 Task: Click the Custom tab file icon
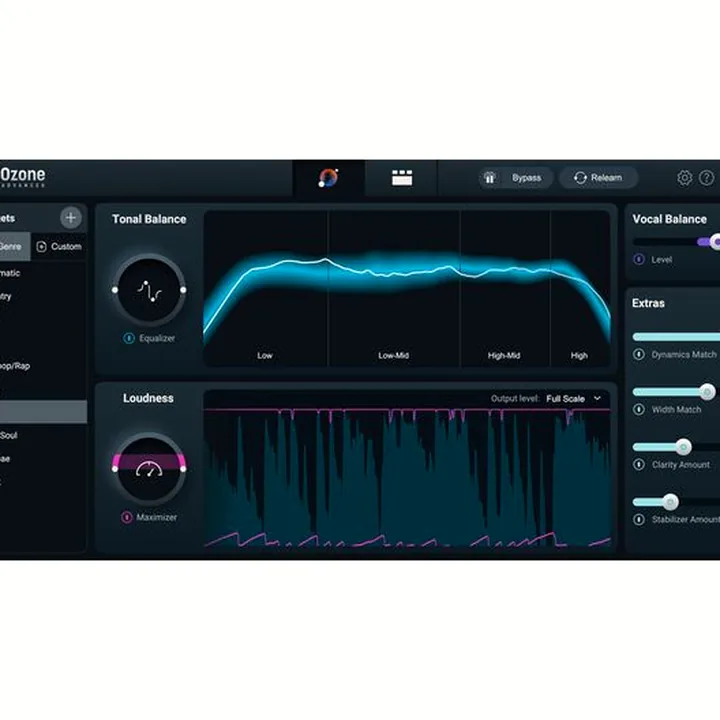pyautogui.click(x=41, y=247)
